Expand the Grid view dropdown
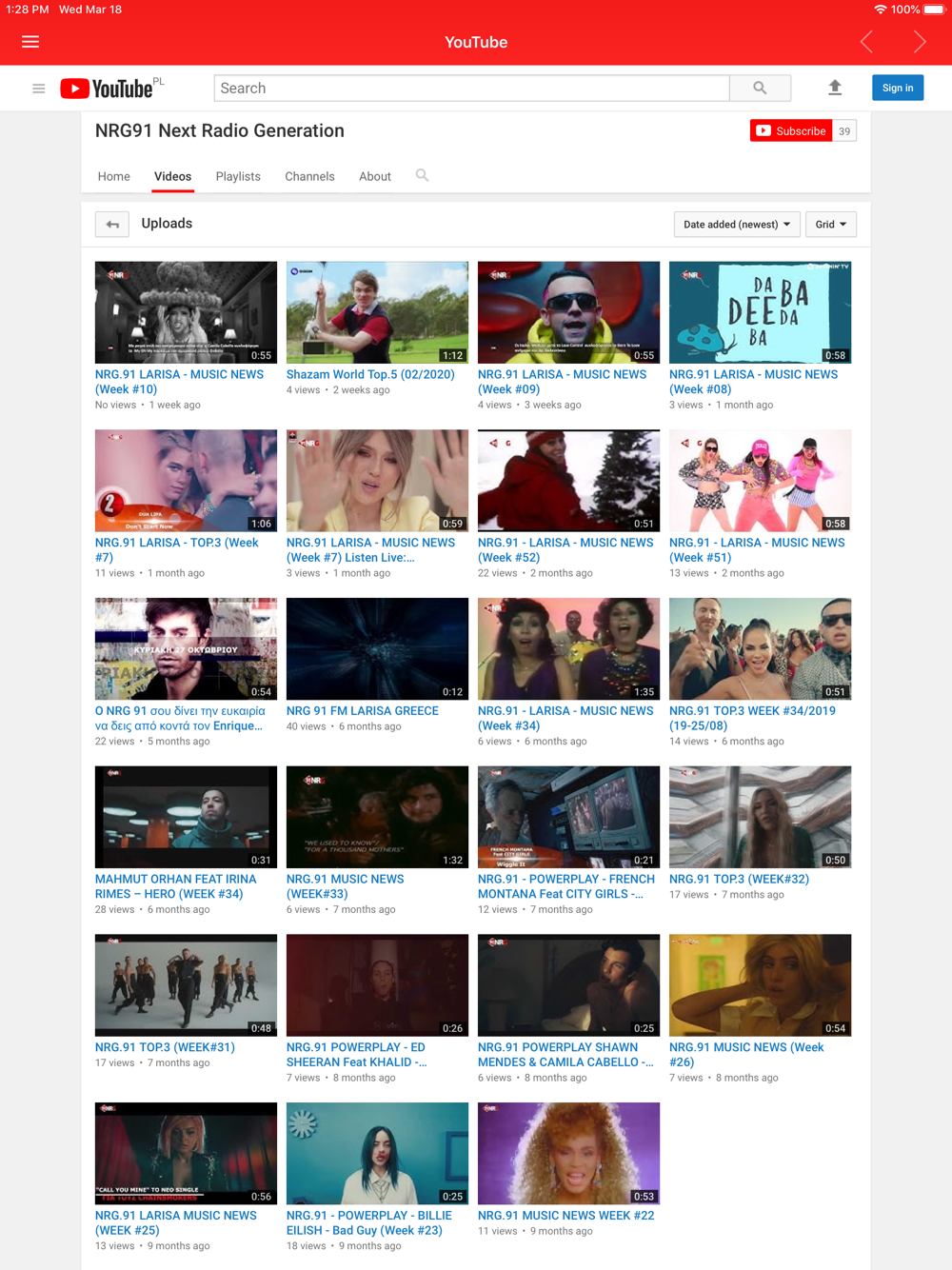This screenshot has height=1270, width=952. (831, 224)
